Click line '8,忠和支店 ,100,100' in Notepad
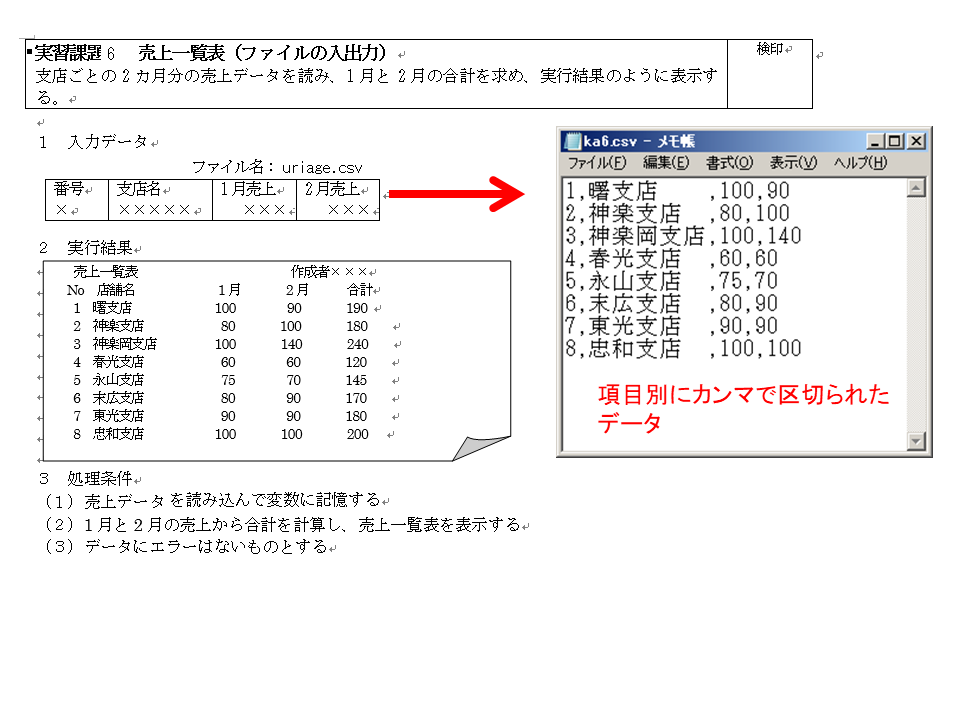This screenshot has height=720, width=960. 683,349
